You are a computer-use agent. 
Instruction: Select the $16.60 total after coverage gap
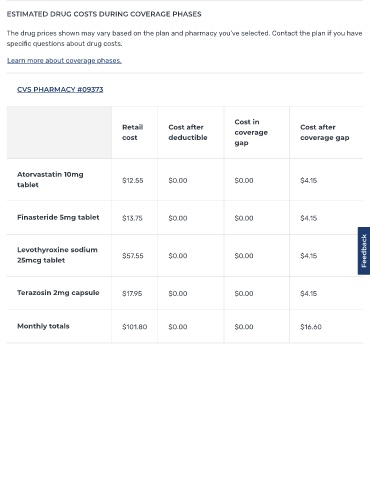311,327
